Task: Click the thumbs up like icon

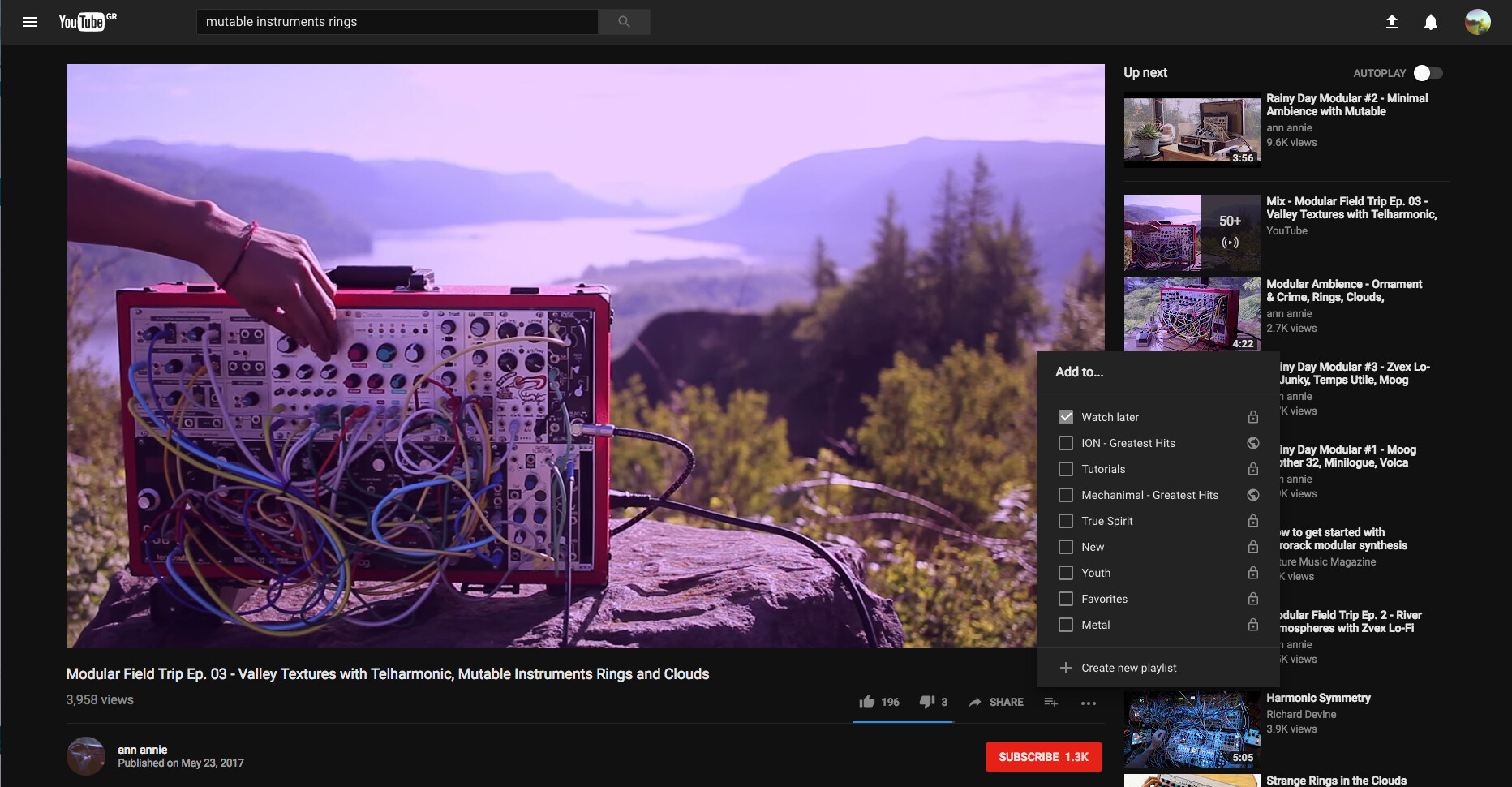Action: [867, 702]
